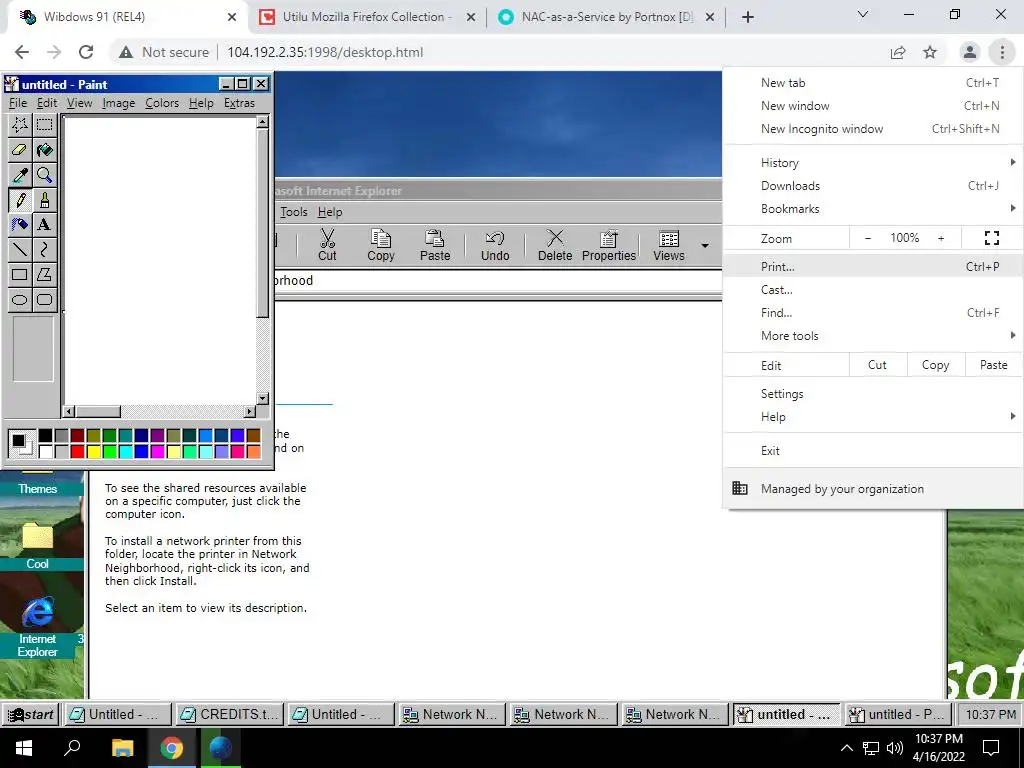This screenshot has width=1024, height=768.
Task: Pick the bright red color swatch
Action: [x=78, y=451]
